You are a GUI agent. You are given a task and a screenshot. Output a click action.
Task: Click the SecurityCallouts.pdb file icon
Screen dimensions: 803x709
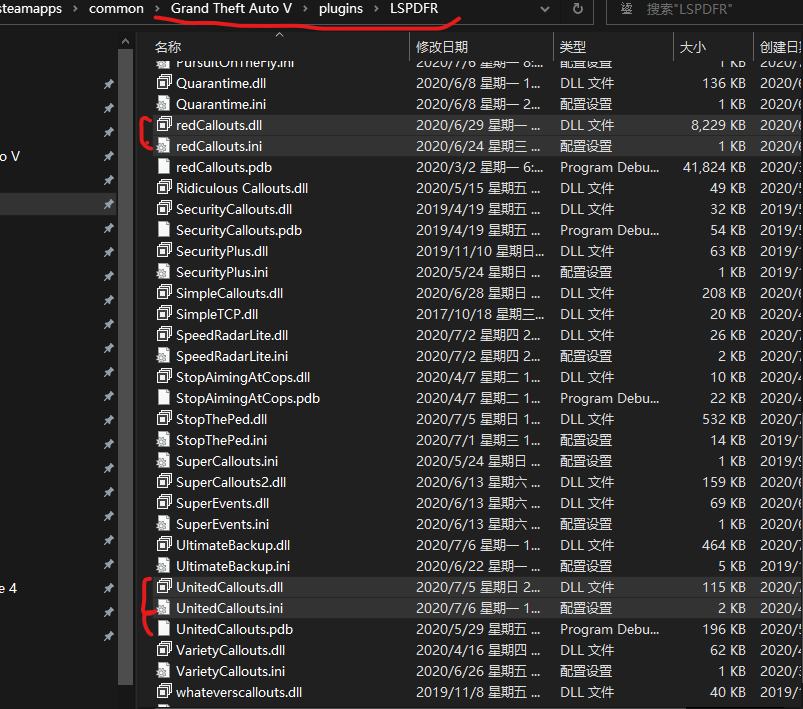point(164,229)
